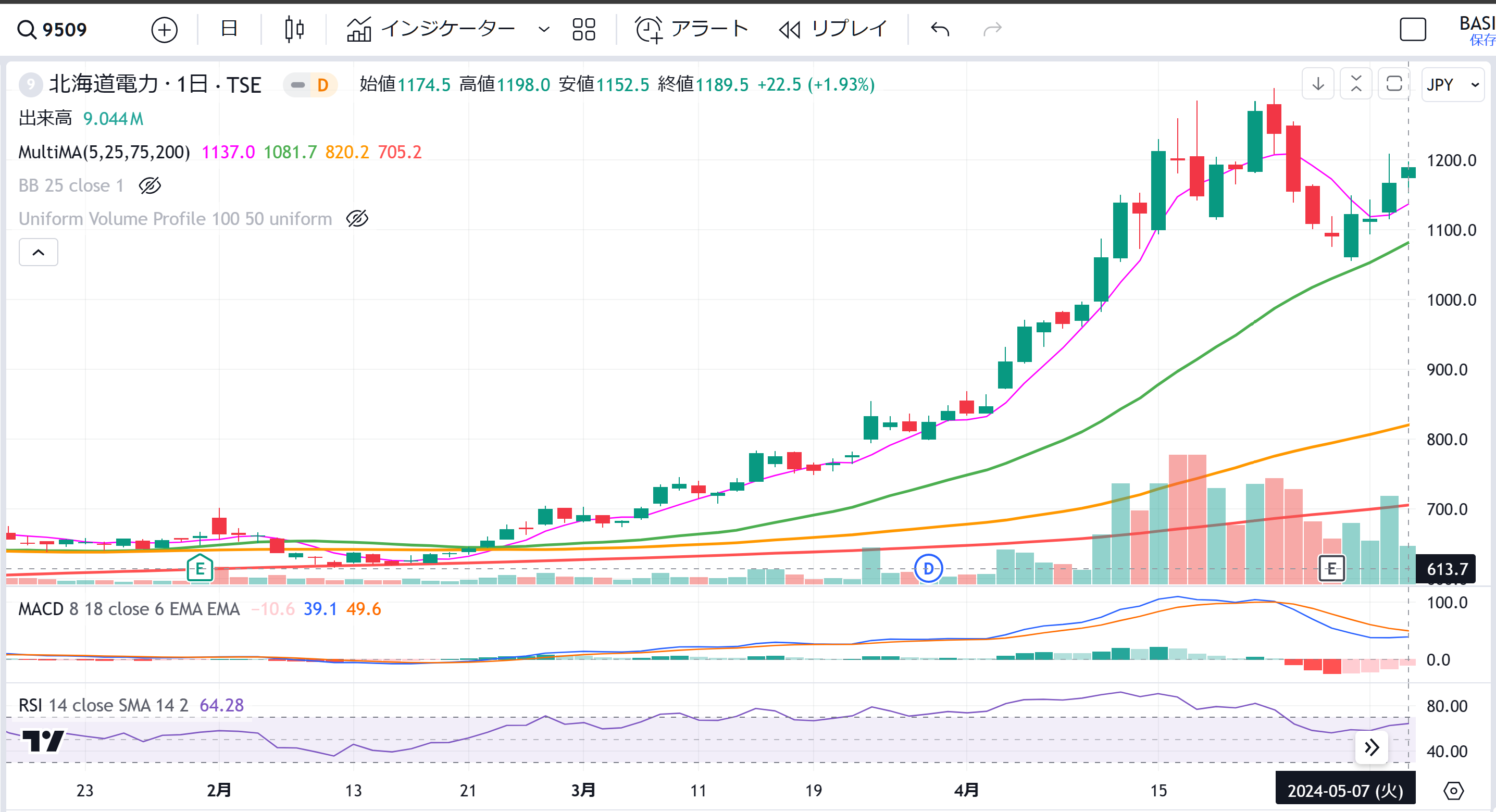Image resolution: width=1496 pixels, height=812 pixels.
Task: Expand the indicators favorites chevron
Action: coord(544,29)
